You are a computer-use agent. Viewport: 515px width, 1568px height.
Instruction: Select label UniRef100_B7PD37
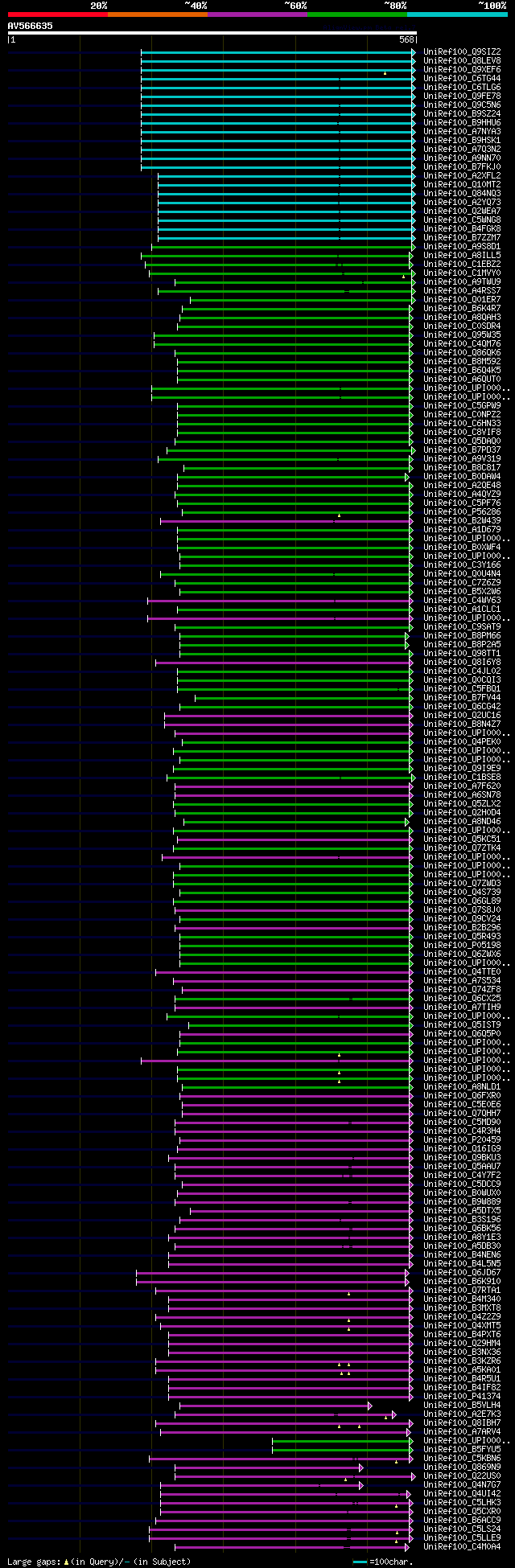click(462, 450)
